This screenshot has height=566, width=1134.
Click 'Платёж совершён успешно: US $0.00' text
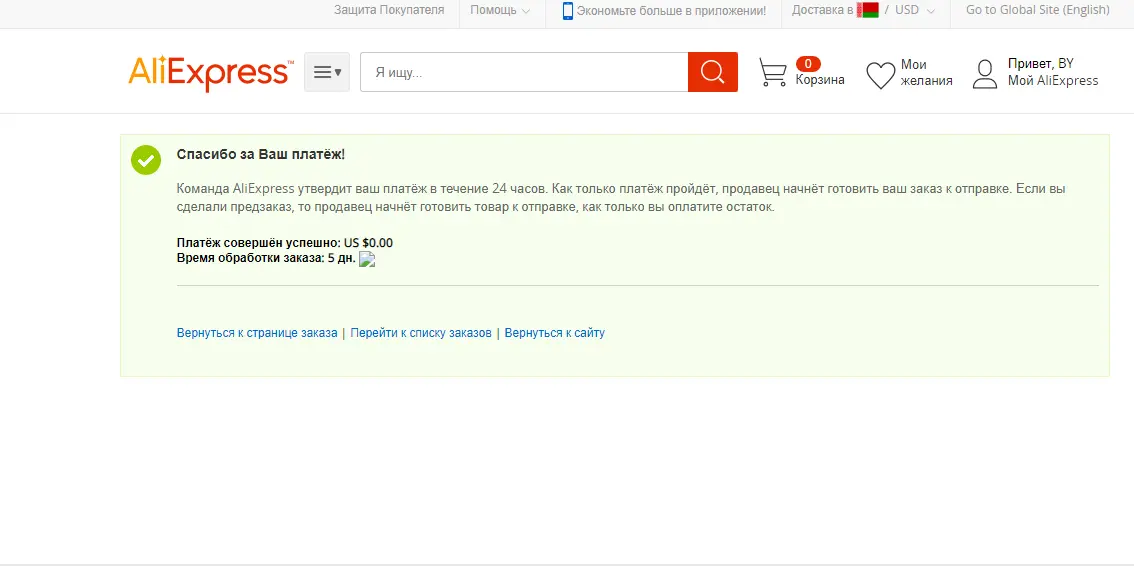(x=285, y=243)
